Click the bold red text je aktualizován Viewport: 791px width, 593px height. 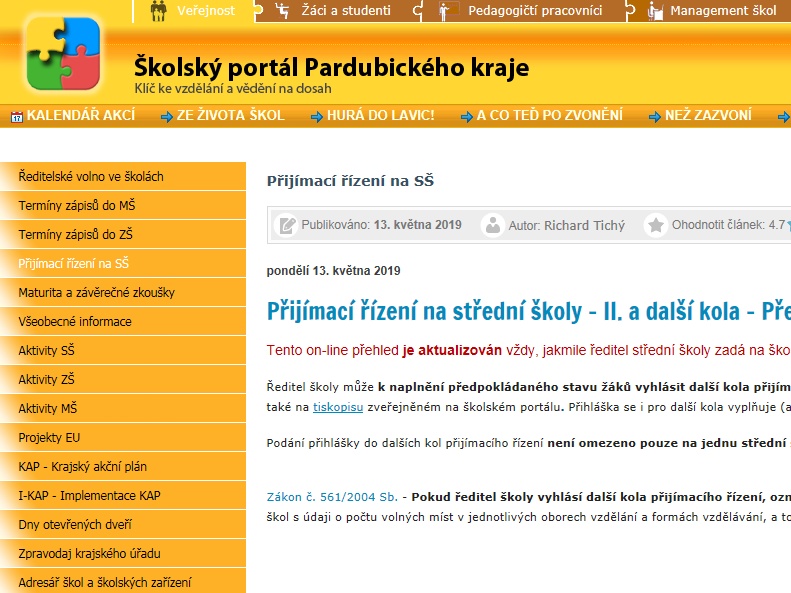(452, 350)
